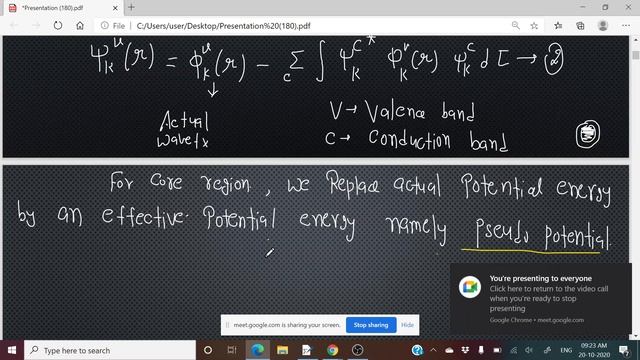Hide the screen sharing banner

click(x=407, y=325)
